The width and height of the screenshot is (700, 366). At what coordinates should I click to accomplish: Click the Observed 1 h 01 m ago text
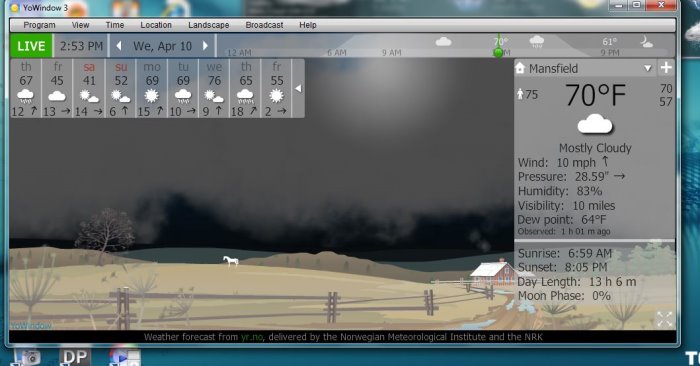click(564, 231)
